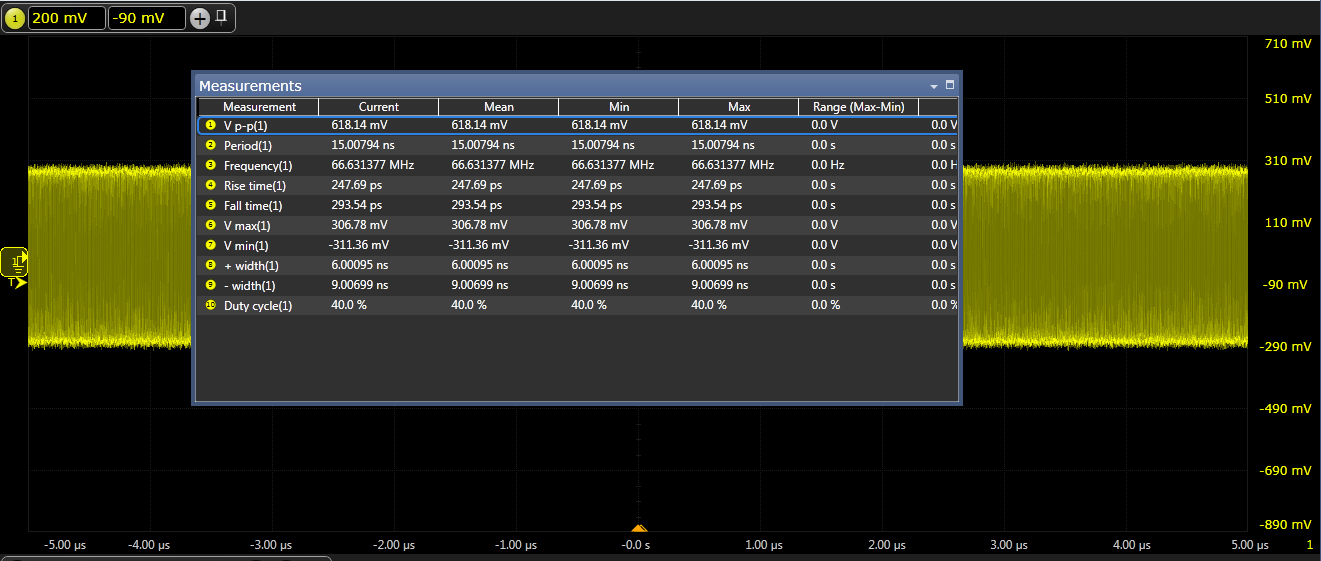Toggle channel 1 yellow button
Image resolution: width=1321 pixels, height=561 pixels.
point(15,18)
